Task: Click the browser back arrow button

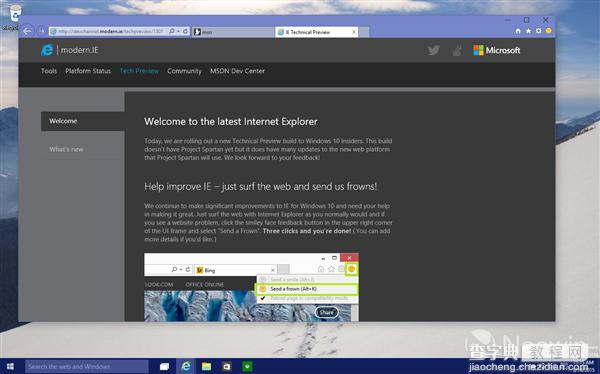Action: pyautogui.click(x=27, y=31)
